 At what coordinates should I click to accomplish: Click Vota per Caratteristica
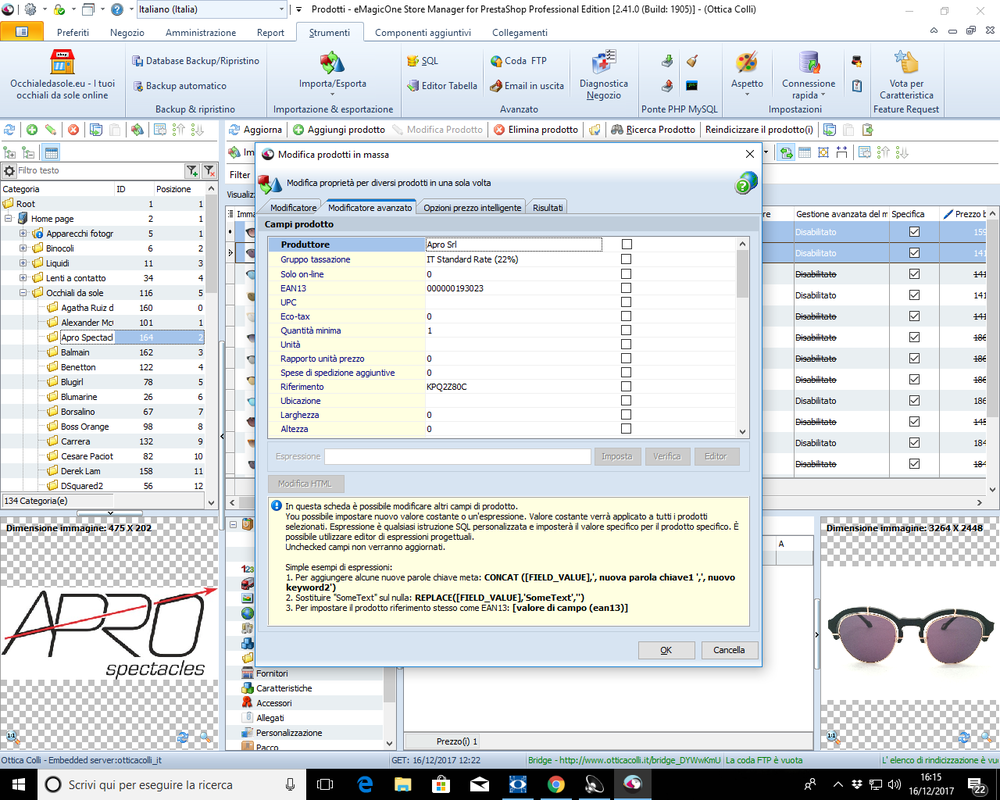pyautogui.click(x=906, y=75)
